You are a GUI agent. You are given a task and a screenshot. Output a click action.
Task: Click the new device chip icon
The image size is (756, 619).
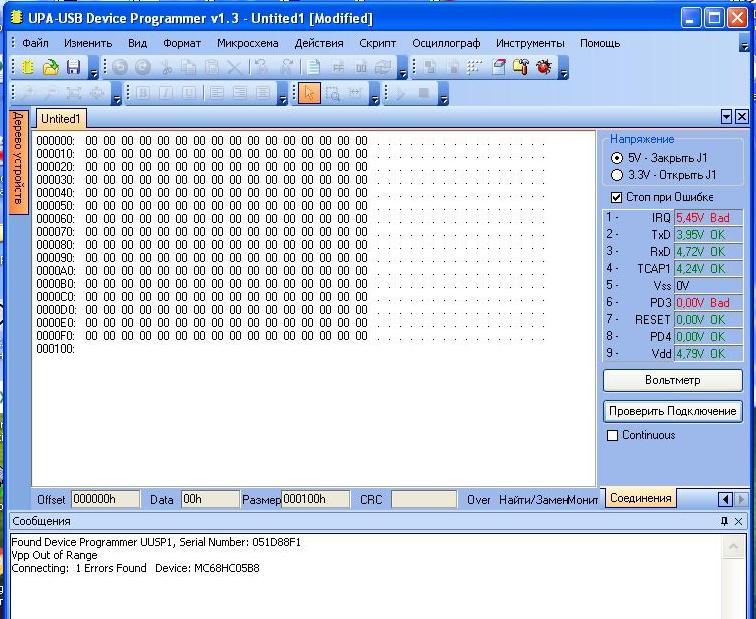(27, 67)
